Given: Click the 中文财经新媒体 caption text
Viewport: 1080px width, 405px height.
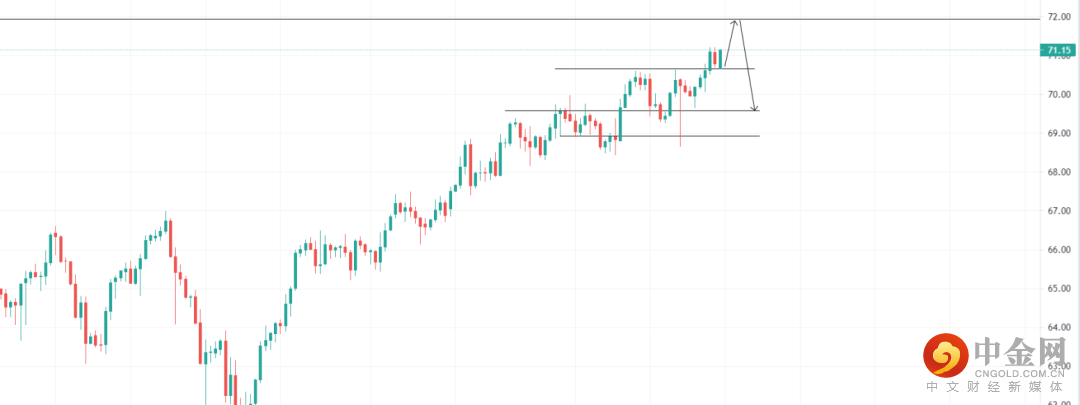Looking at the screenshot, I should [1000, 388].
